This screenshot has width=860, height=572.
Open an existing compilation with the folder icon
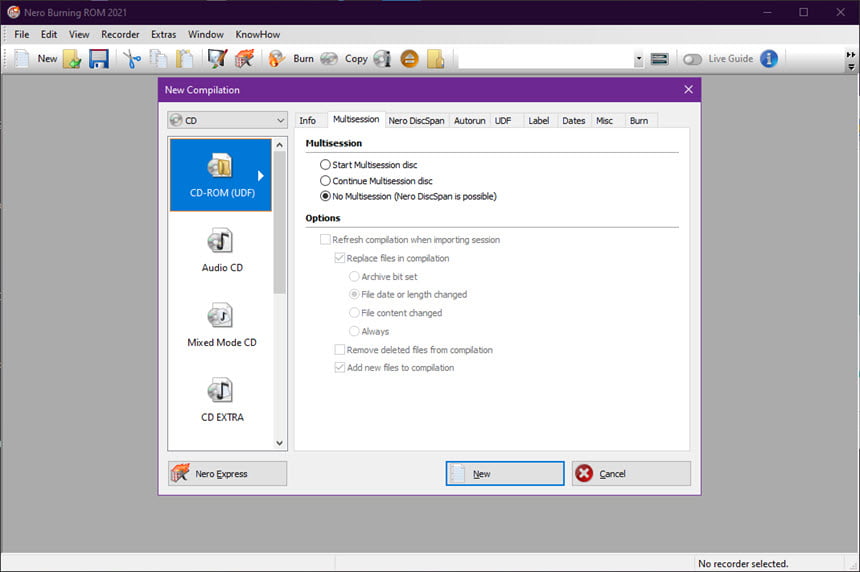pos(72,59)
